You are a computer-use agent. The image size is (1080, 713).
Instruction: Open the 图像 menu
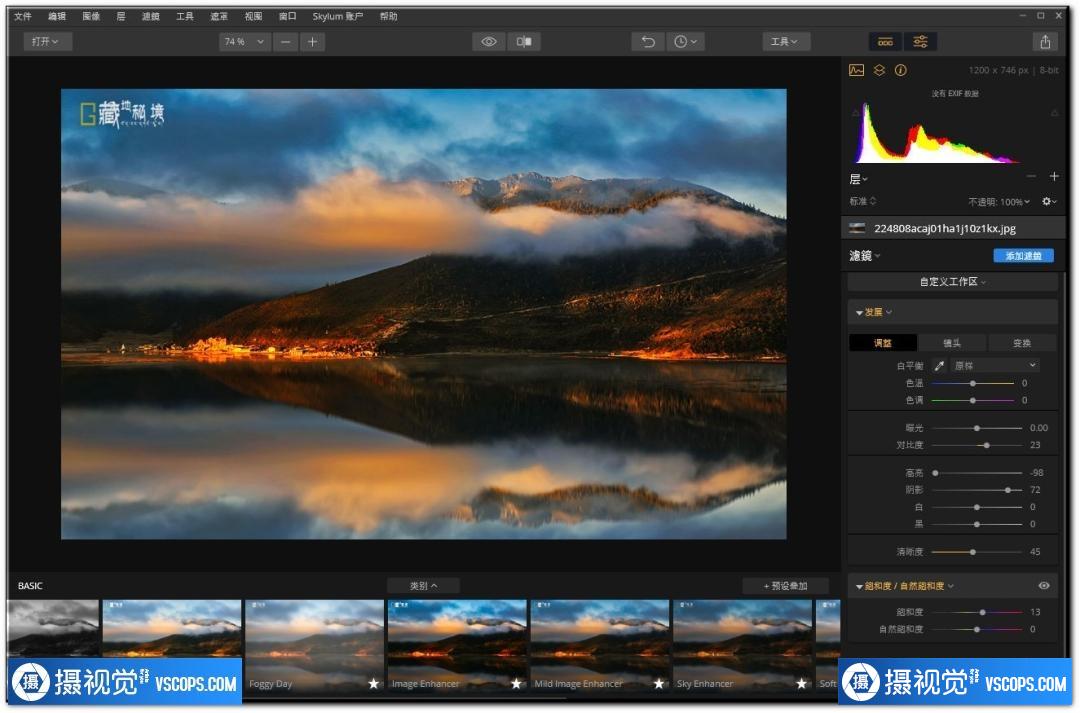pyautogui.click(x=91, y=17)
